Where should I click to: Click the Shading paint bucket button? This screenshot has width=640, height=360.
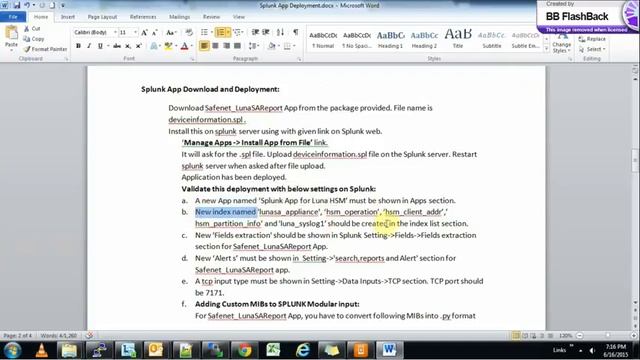point(272,46)
